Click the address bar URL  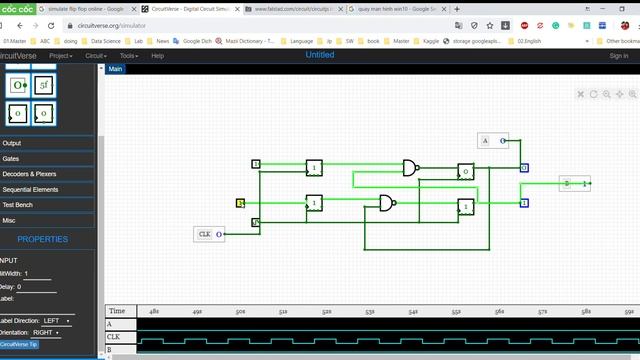pos(111,26)
